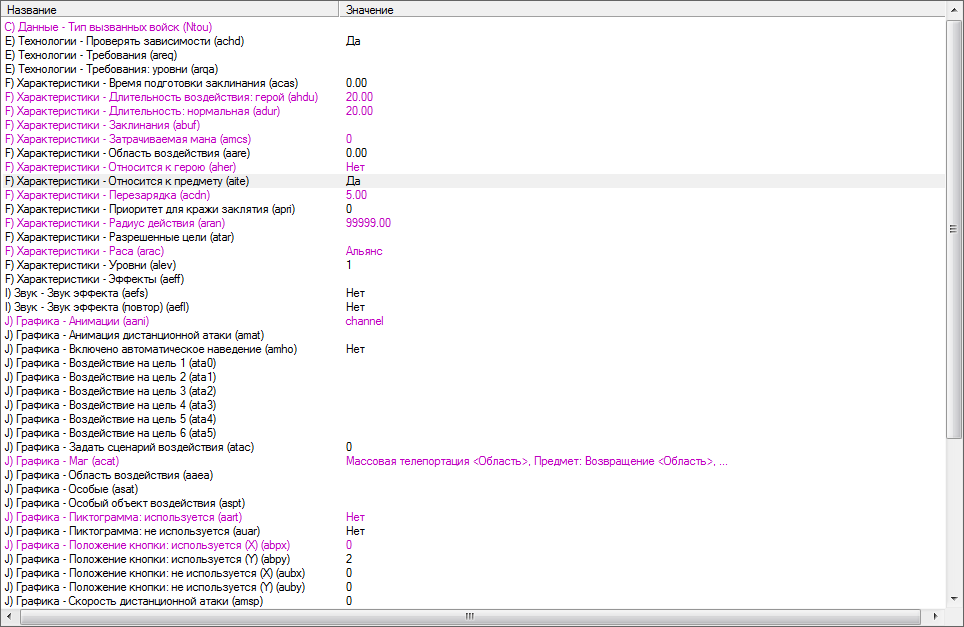
Task: Click the horizontal scrollbar left arrow
Action: pyautogui.click(x=9, y=616)
